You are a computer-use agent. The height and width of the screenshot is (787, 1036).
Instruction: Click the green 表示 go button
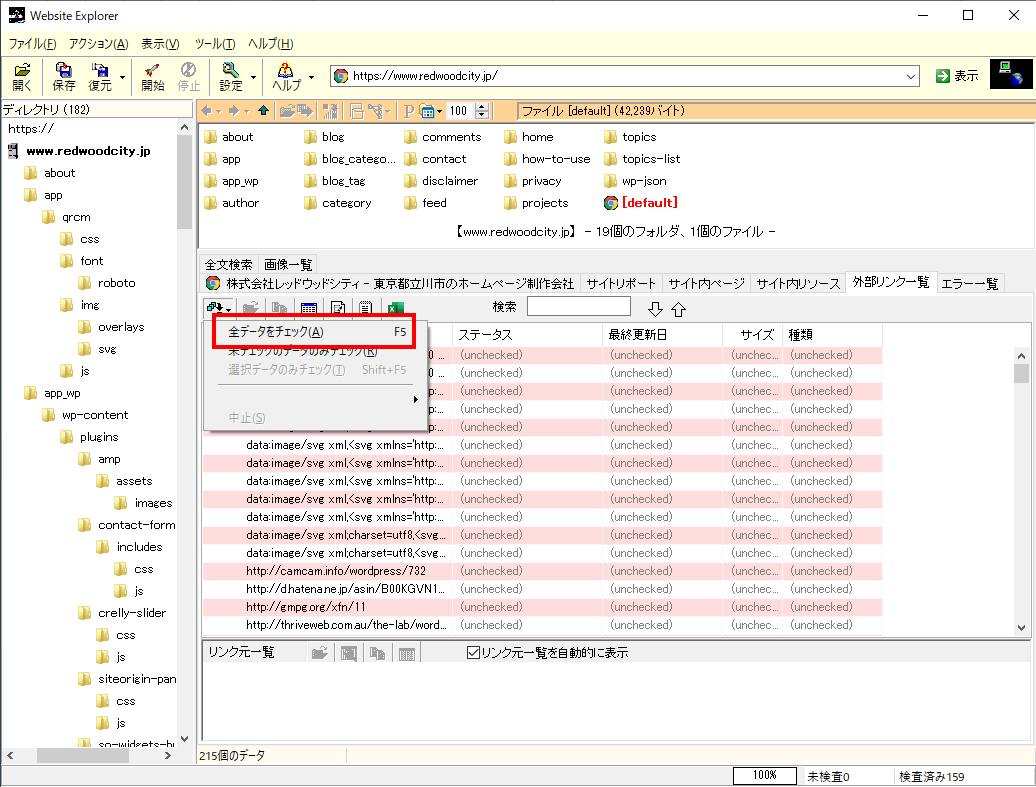tap(957, 76)
